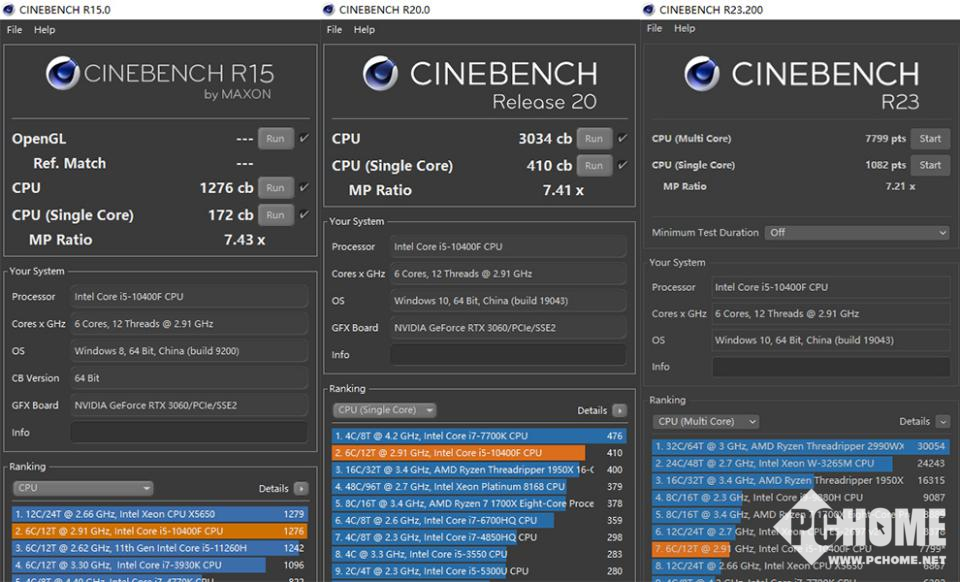Run CPU (Single Core) test in R20
960x582 pixels.
[594, 165]
